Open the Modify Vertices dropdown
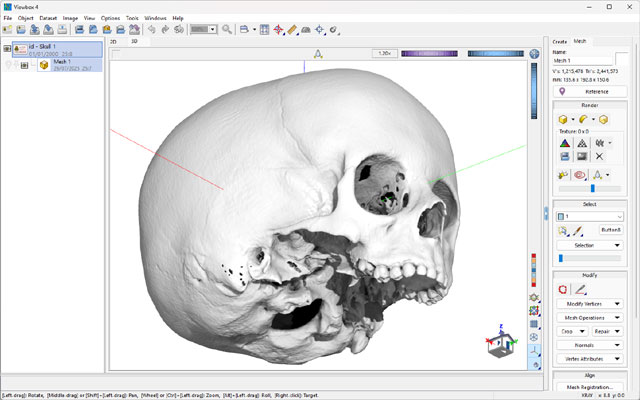This screenshot has width=640, height=400. point(589,303)
